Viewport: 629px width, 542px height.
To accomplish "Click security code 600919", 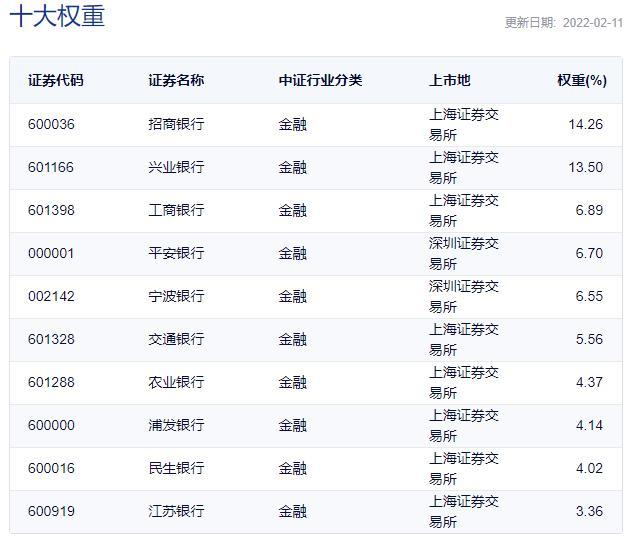I will [51, 512].
